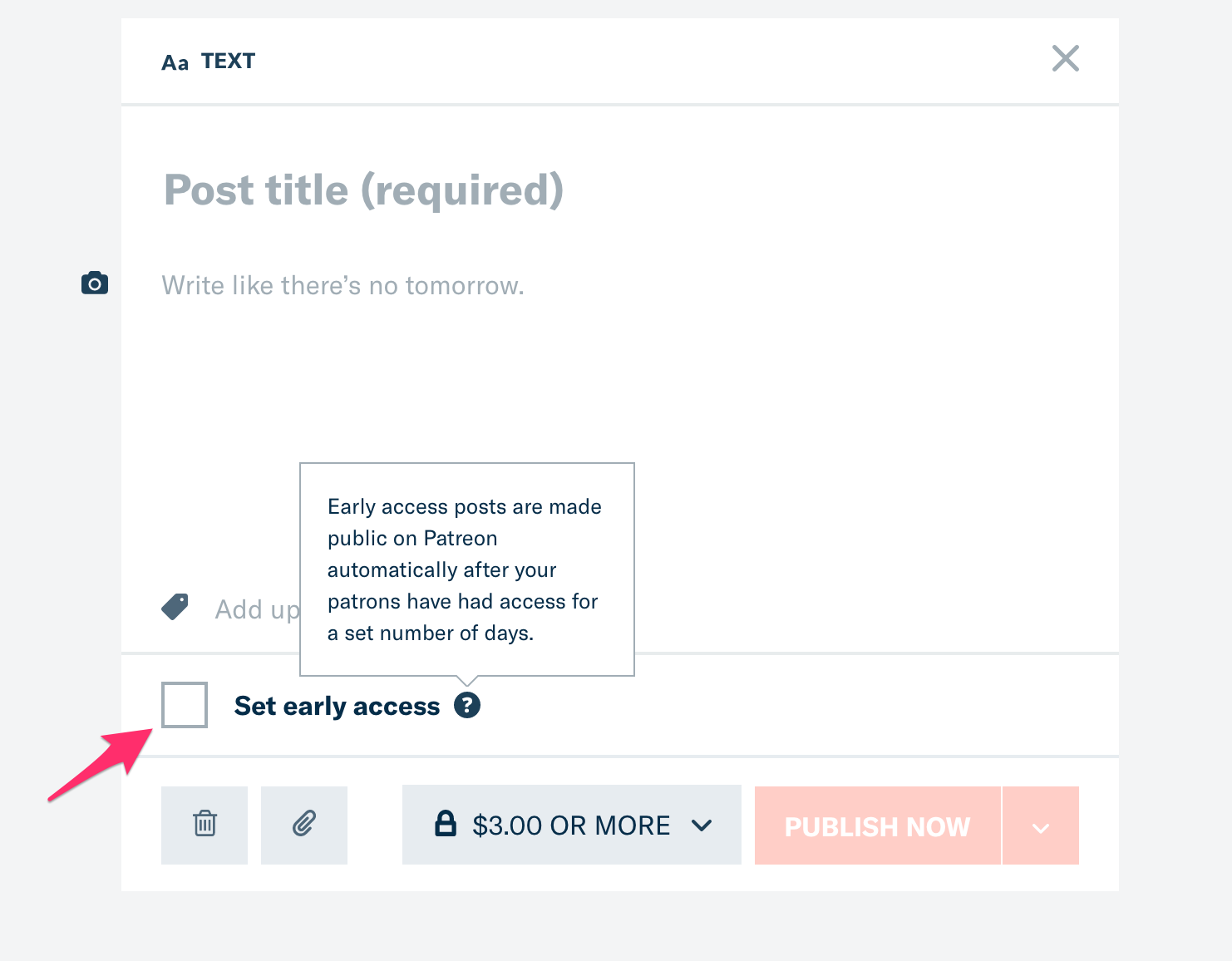1232x961 pixels.
Task: Click the PUBLISH NOW button
Action: click(878, 826)
